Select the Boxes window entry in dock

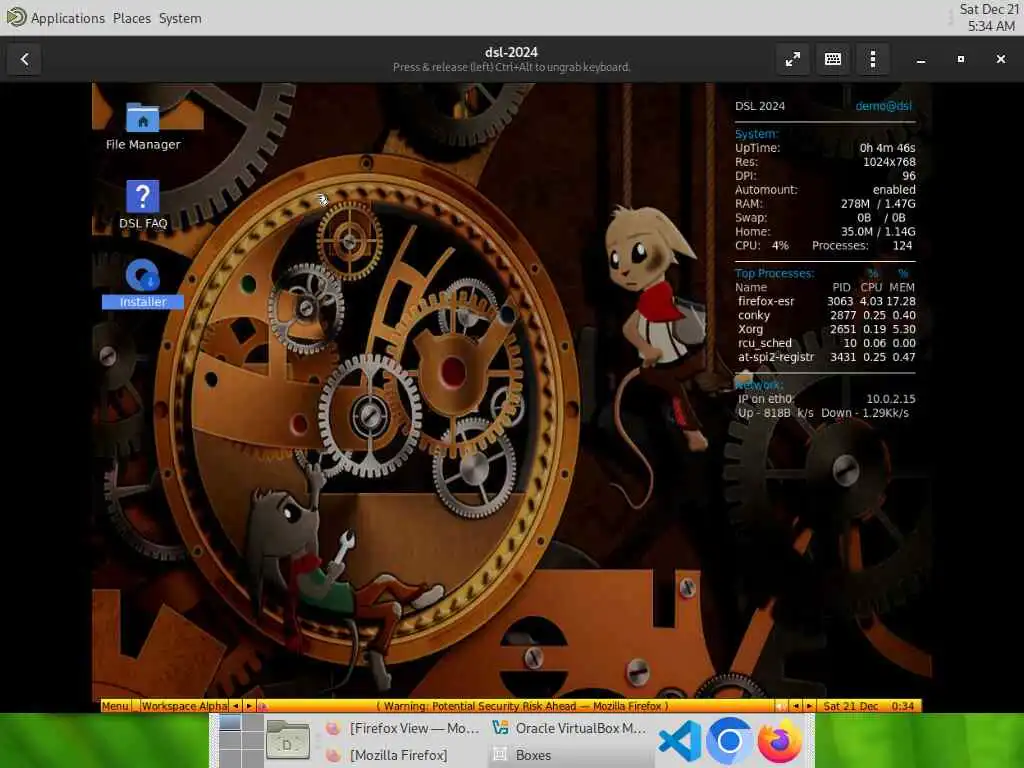point(569,755)
